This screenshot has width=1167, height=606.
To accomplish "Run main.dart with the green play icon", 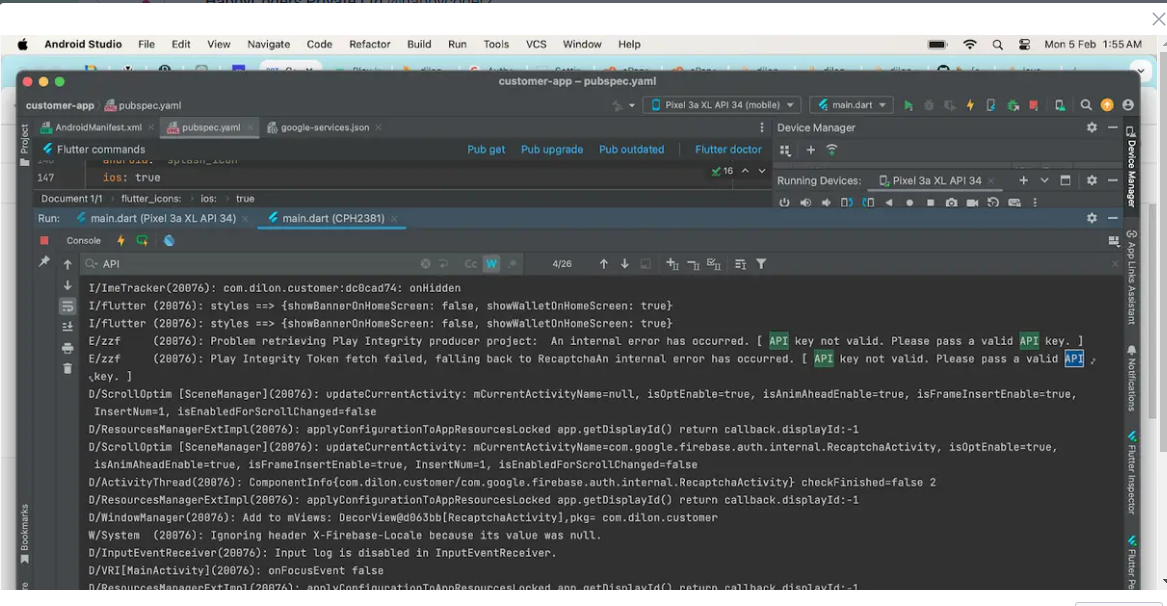I will coord(908,105).
